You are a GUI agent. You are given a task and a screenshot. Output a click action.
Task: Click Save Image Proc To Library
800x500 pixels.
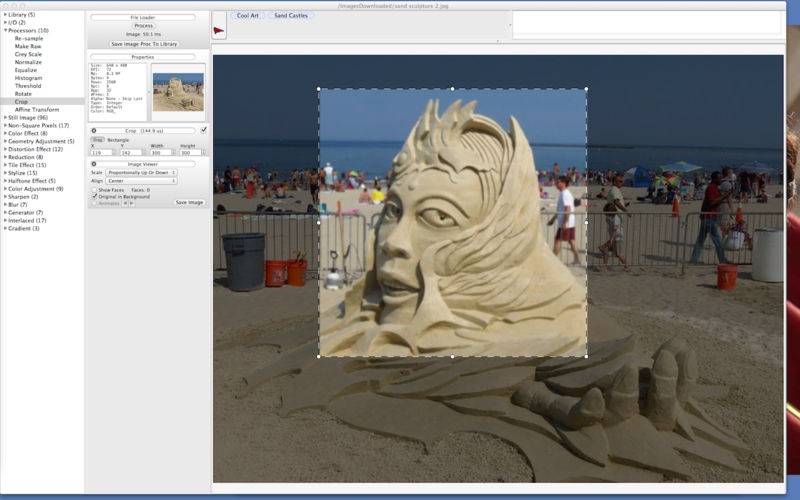point(144,44)
